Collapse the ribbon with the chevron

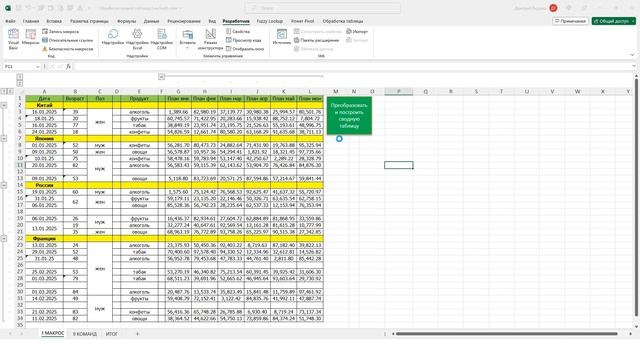tap(632, 55)
